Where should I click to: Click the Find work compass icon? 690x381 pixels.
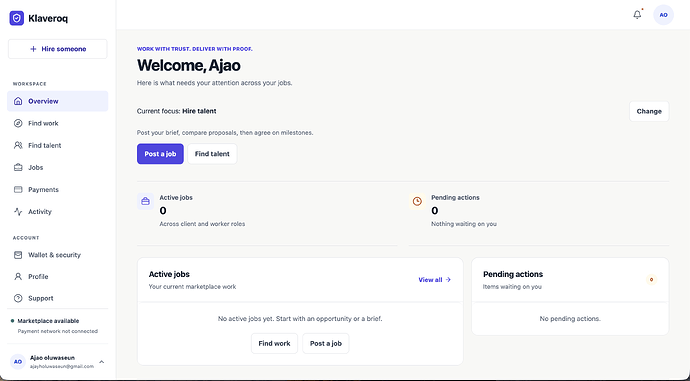(18, 123)
